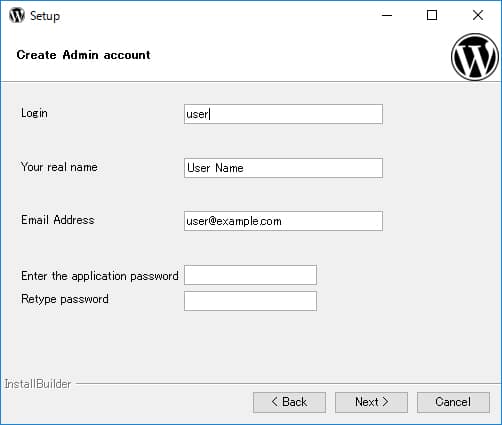Click the Your real name label

[59, 167]
